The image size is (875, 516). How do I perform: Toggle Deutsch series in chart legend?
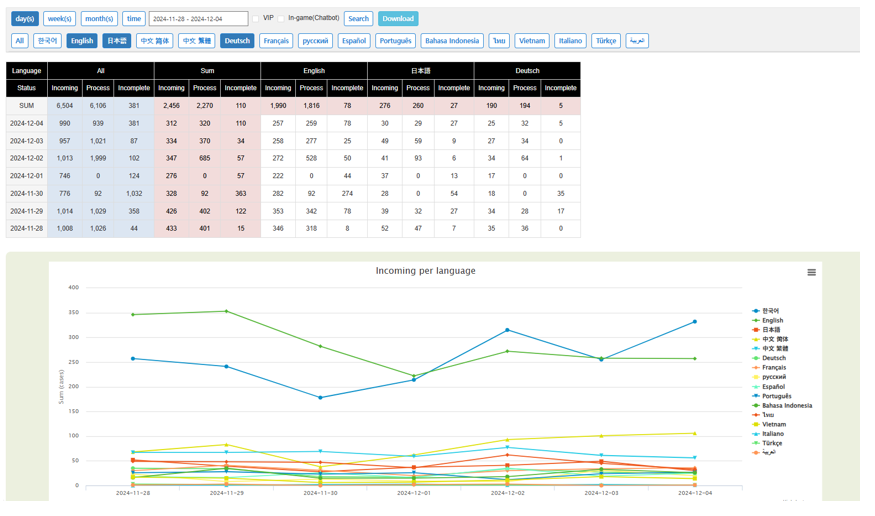tap(773, 358)
